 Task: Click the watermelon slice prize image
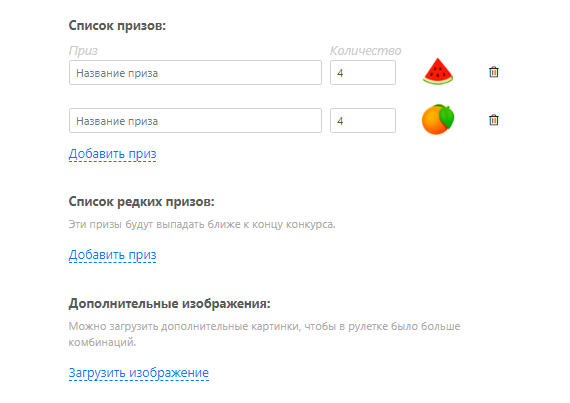coord(438,72)
